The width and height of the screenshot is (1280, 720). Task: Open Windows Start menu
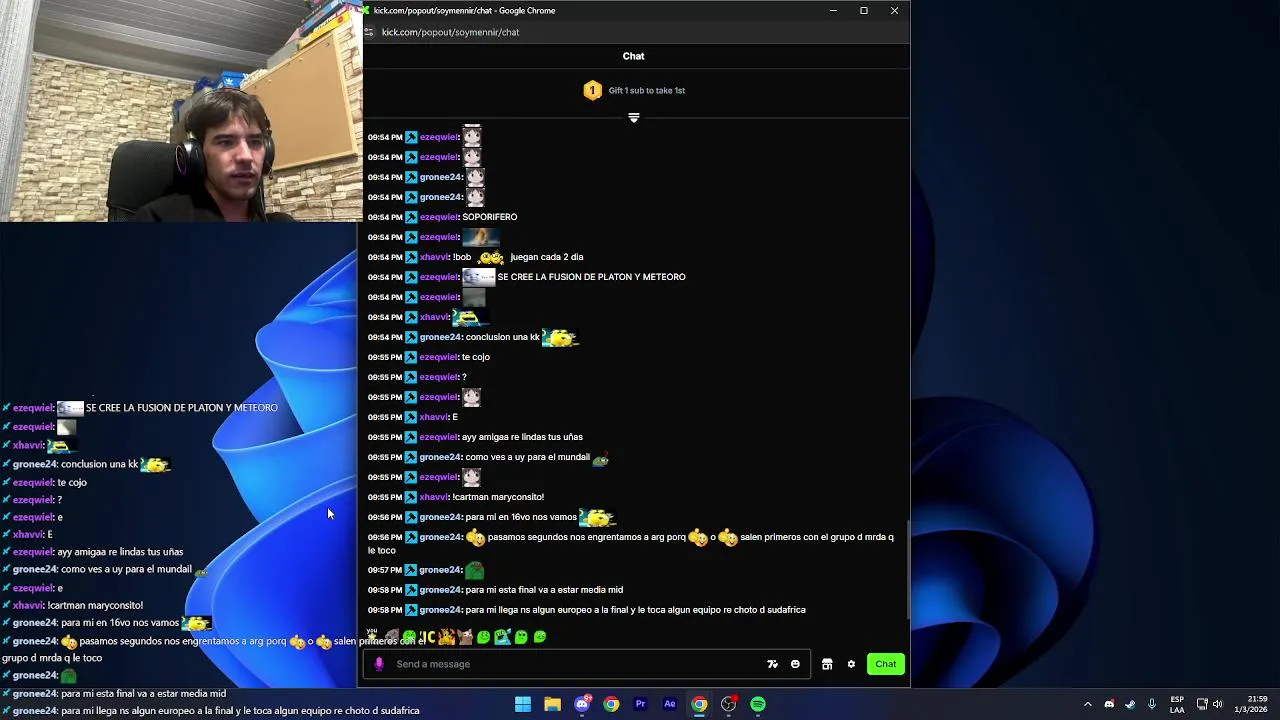(523, 704)
